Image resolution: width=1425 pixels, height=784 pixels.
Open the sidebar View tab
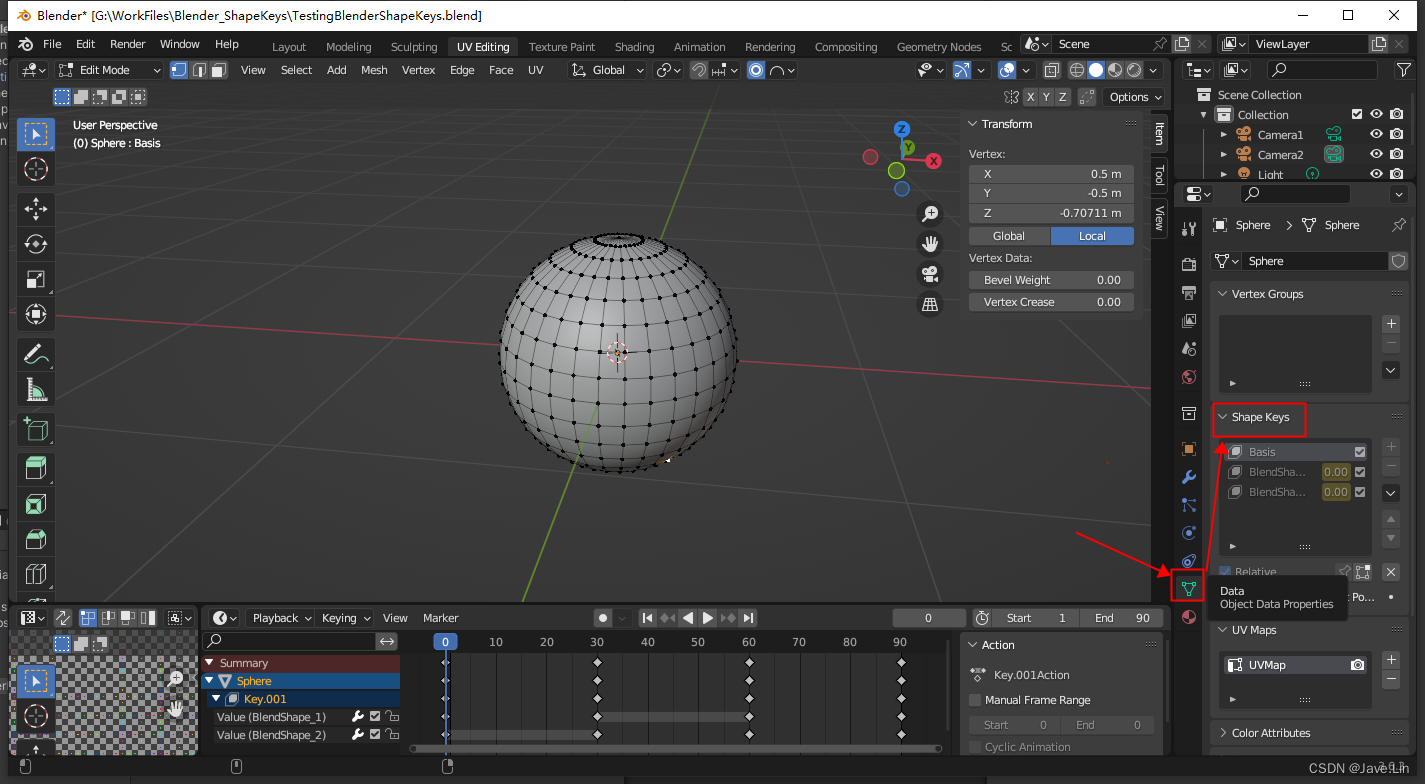click(x=1159, y=217)
